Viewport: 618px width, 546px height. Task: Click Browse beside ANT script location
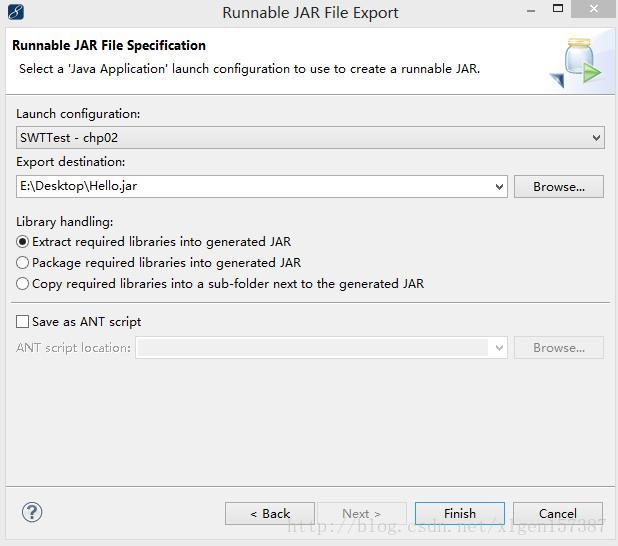[558, 348]
